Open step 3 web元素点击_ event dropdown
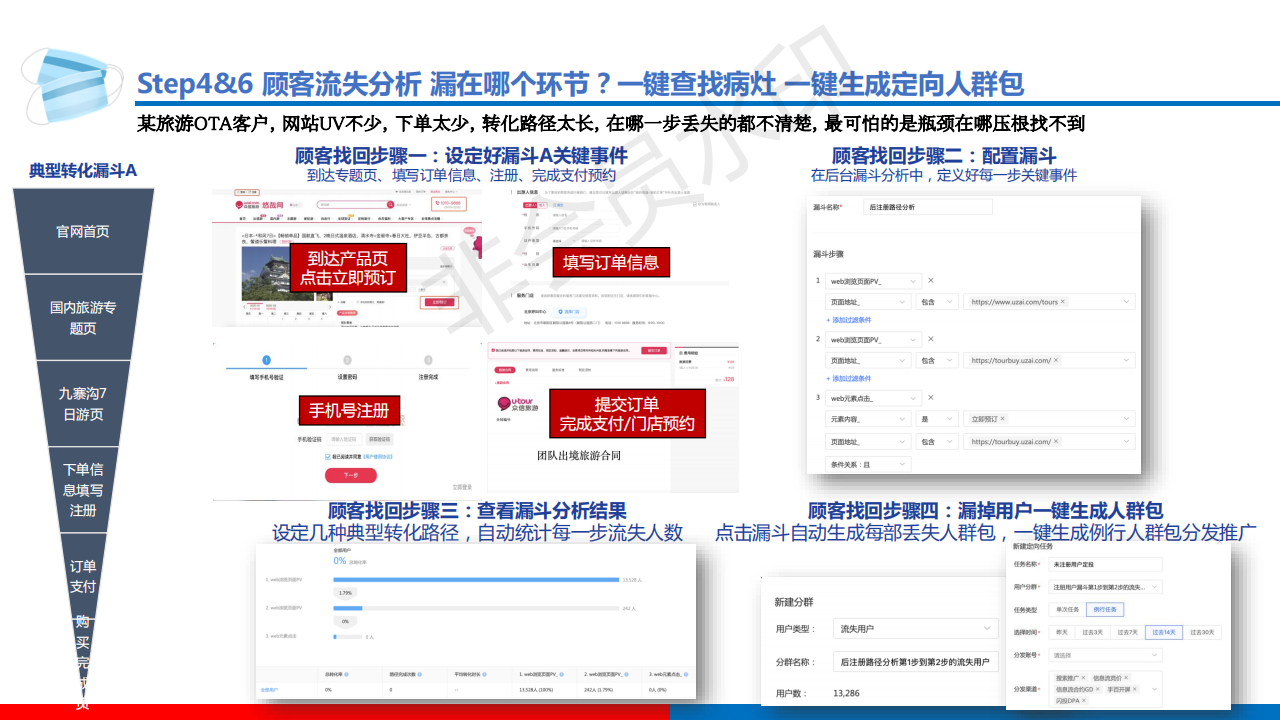The width and height of the screenshot is (1280, 720). point(873,398)
